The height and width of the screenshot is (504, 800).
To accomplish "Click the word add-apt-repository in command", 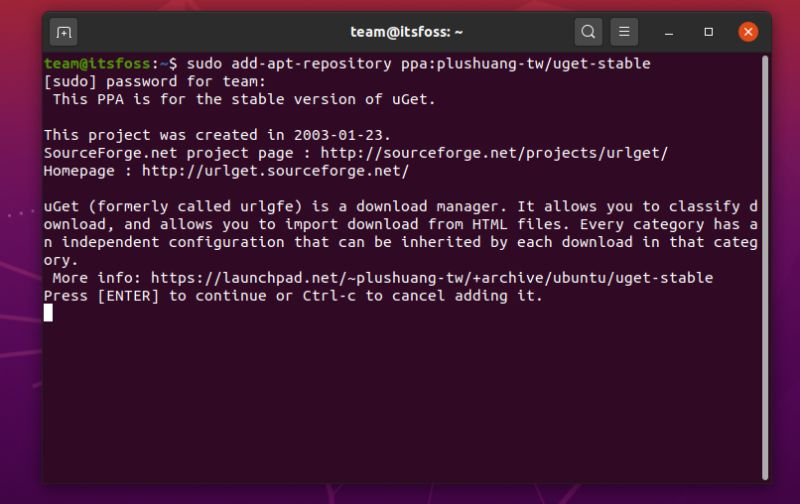I will pos(311,64).
